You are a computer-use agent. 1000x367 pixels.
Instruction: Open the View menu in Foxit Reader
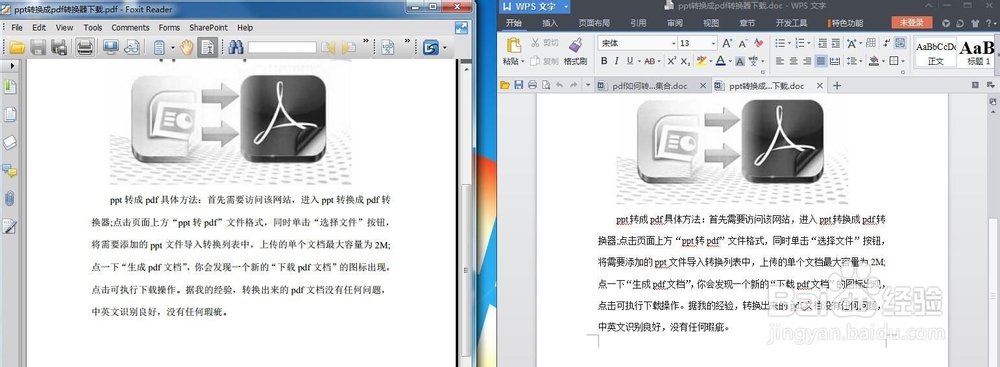click(64, 27)
